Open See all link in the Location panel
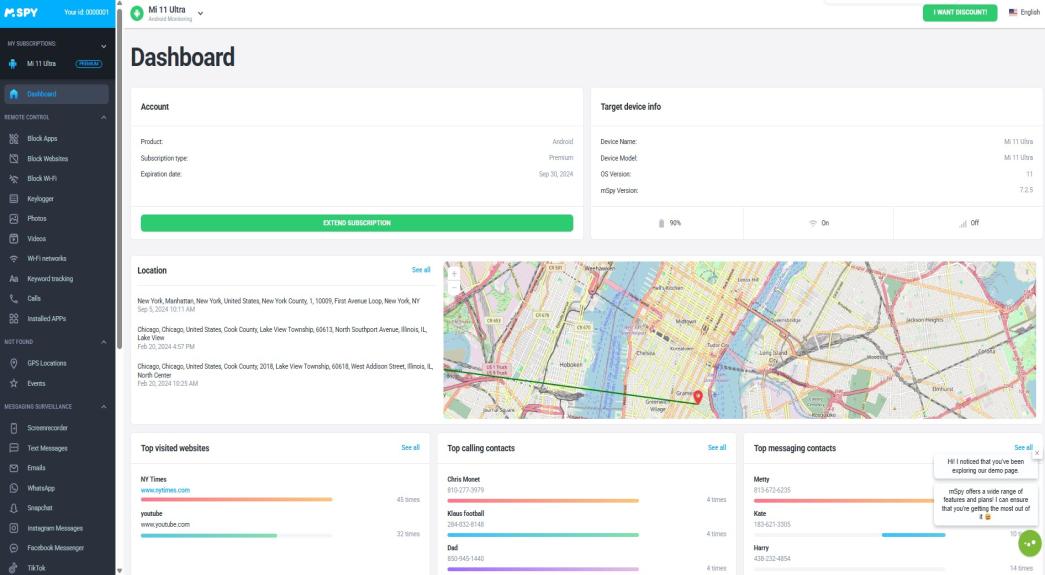Screen dimensions: 1045x575 point(421,270)
